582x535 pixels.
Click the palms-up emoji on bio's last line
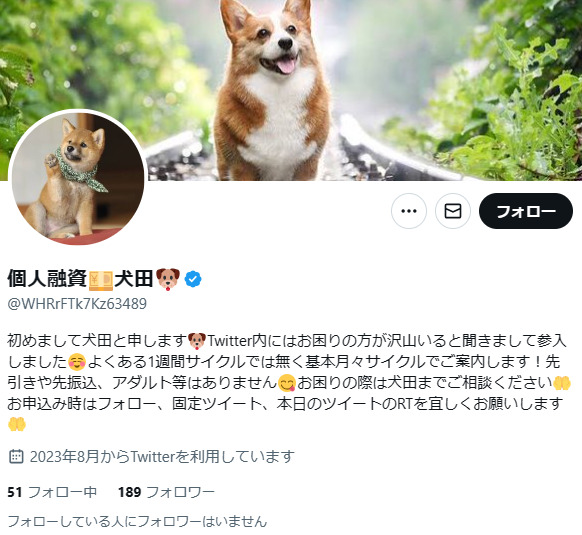click(x=17, y=424)
